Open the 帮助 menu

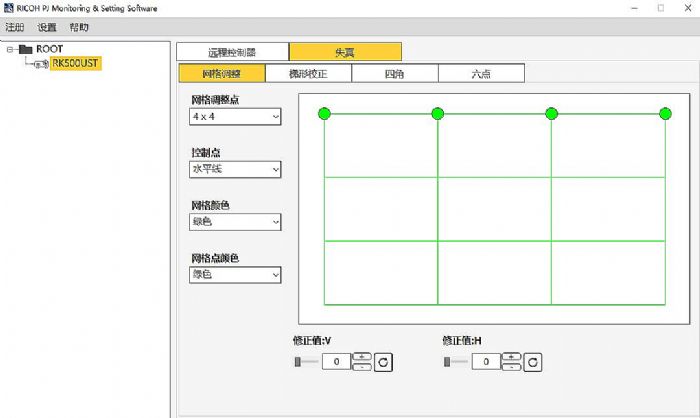click(x=79, y=27)
